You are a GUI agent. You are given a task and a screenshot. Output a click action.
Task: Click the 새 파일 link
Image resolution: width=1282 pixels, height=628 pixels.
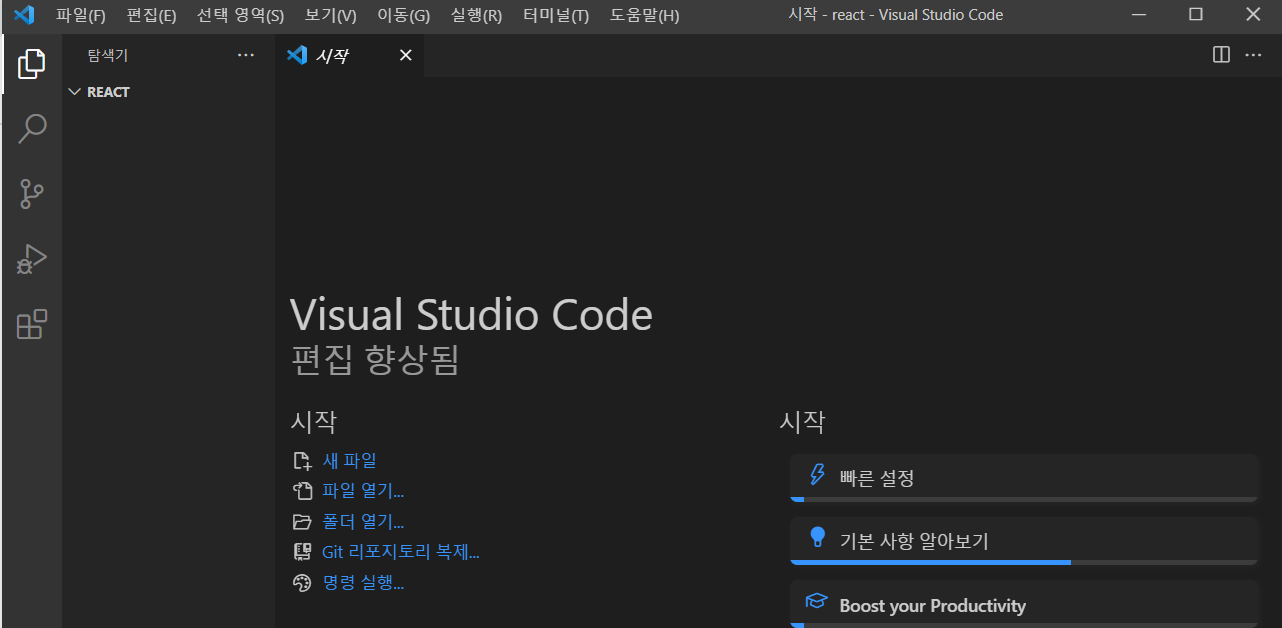(350, 461)
